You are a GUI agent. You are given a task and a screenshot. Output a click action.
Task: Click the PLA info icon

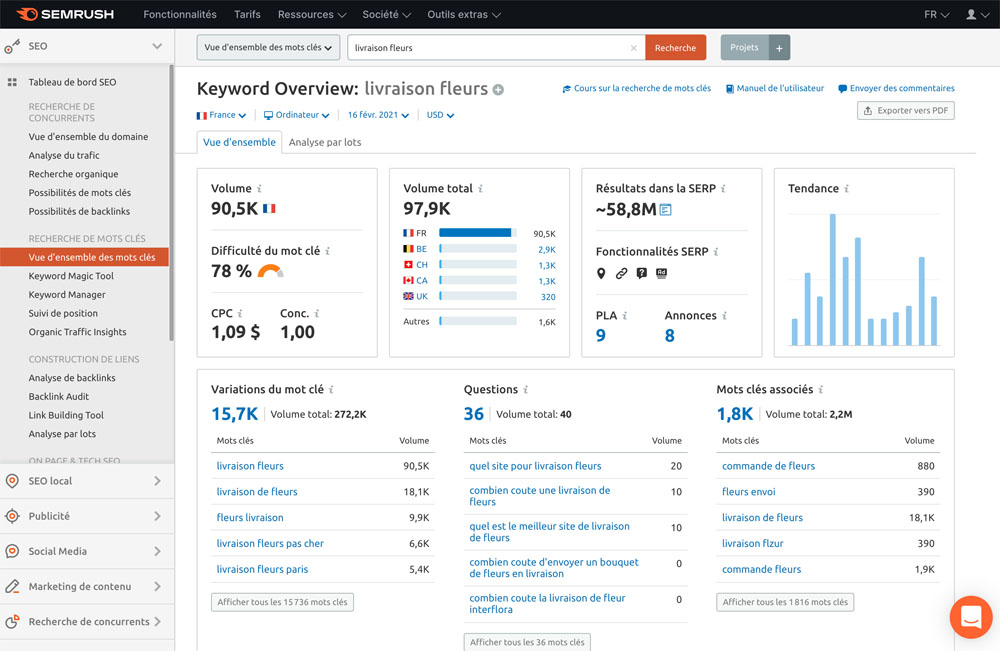624,316
